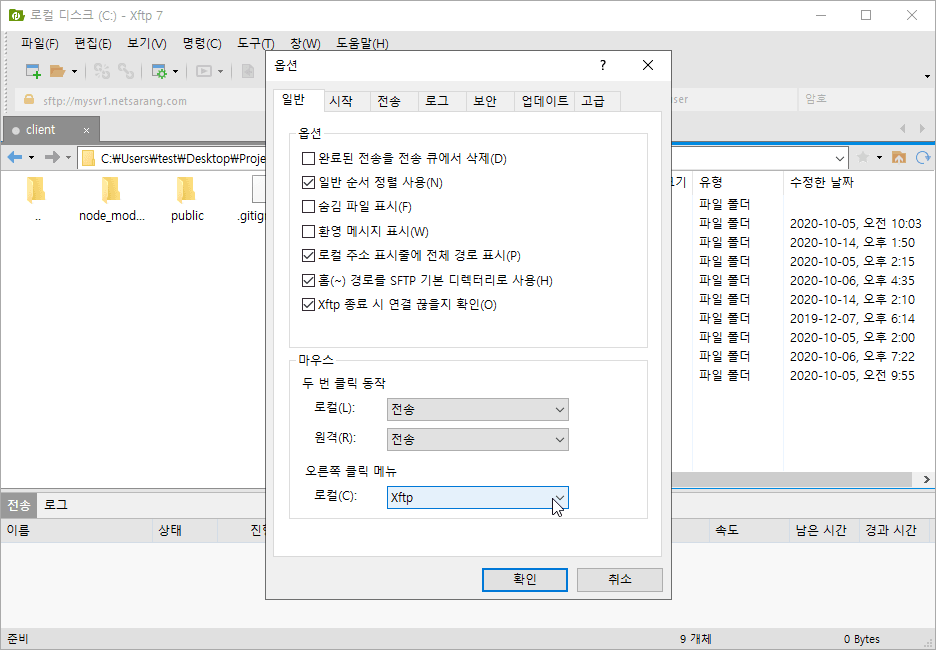Screen dimensions: 936x650
Task: Click the folder icon in the path bar
Action: 88,158
